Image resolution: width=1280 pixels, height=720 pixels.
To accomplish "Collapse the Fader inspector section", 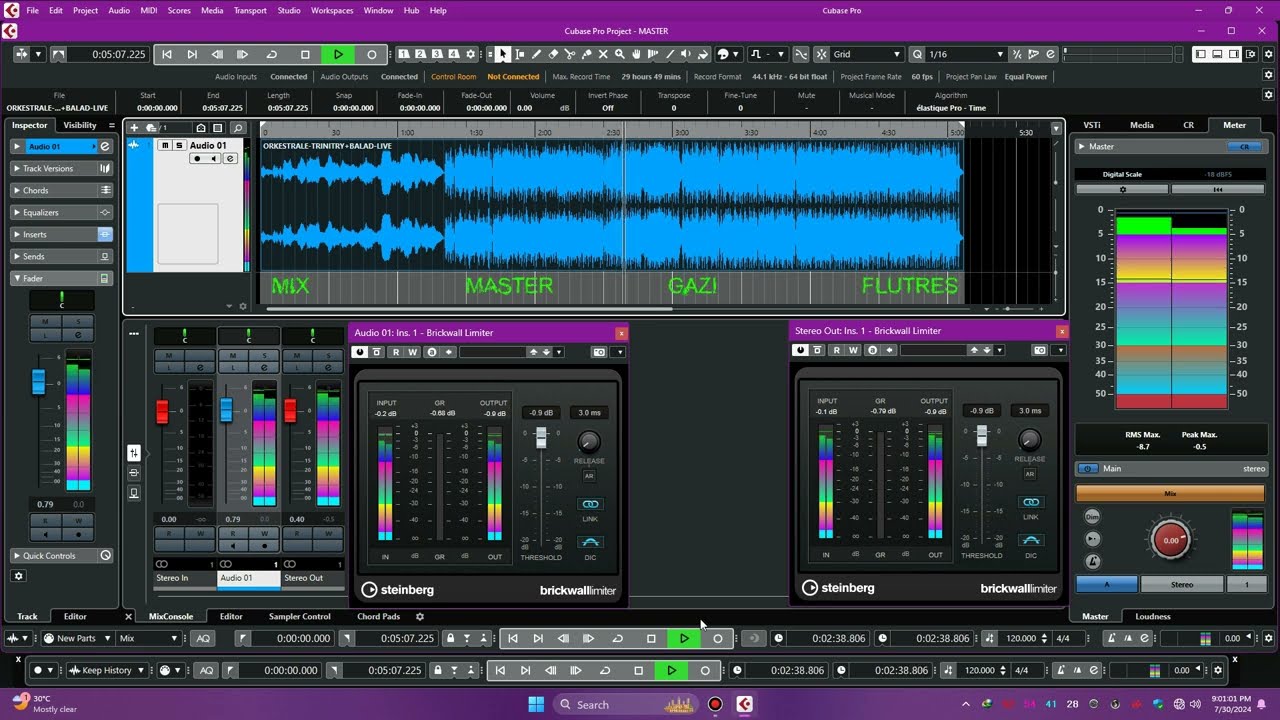I will (61, 278).
